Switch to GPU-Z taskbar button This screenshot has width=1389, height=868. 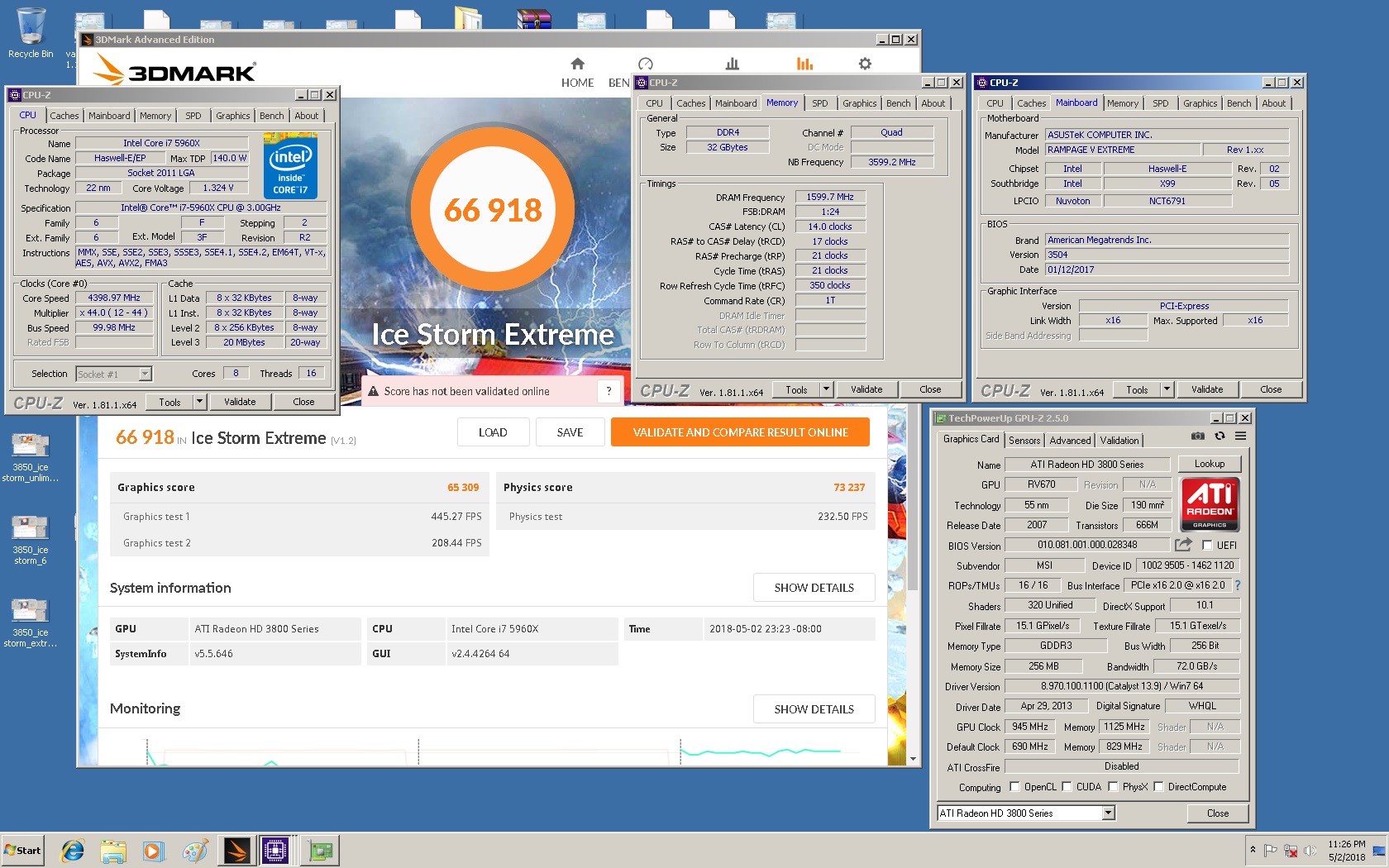click(320, 850)
